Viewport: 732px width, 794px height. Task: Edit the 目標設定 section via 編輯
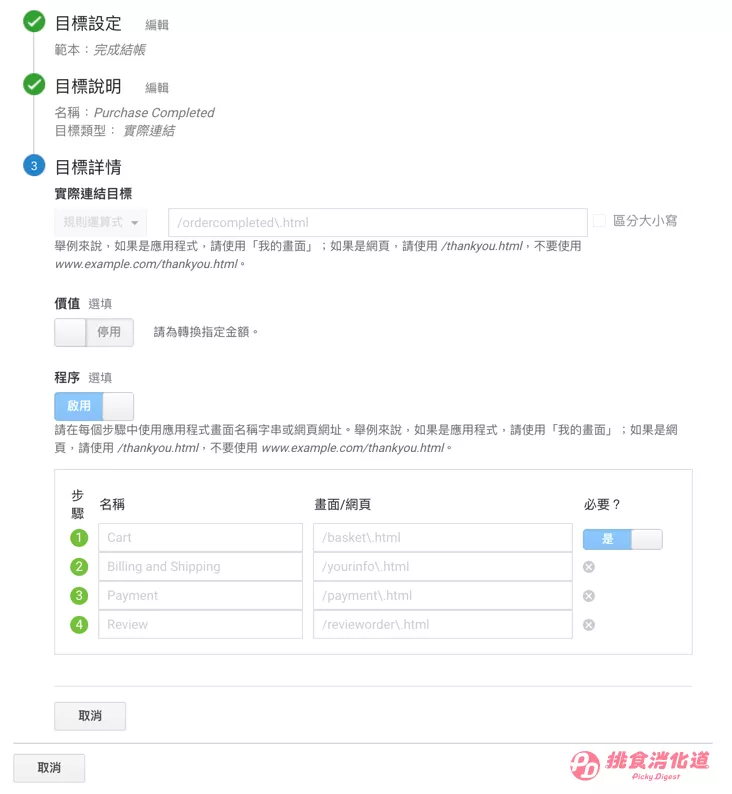156,25
